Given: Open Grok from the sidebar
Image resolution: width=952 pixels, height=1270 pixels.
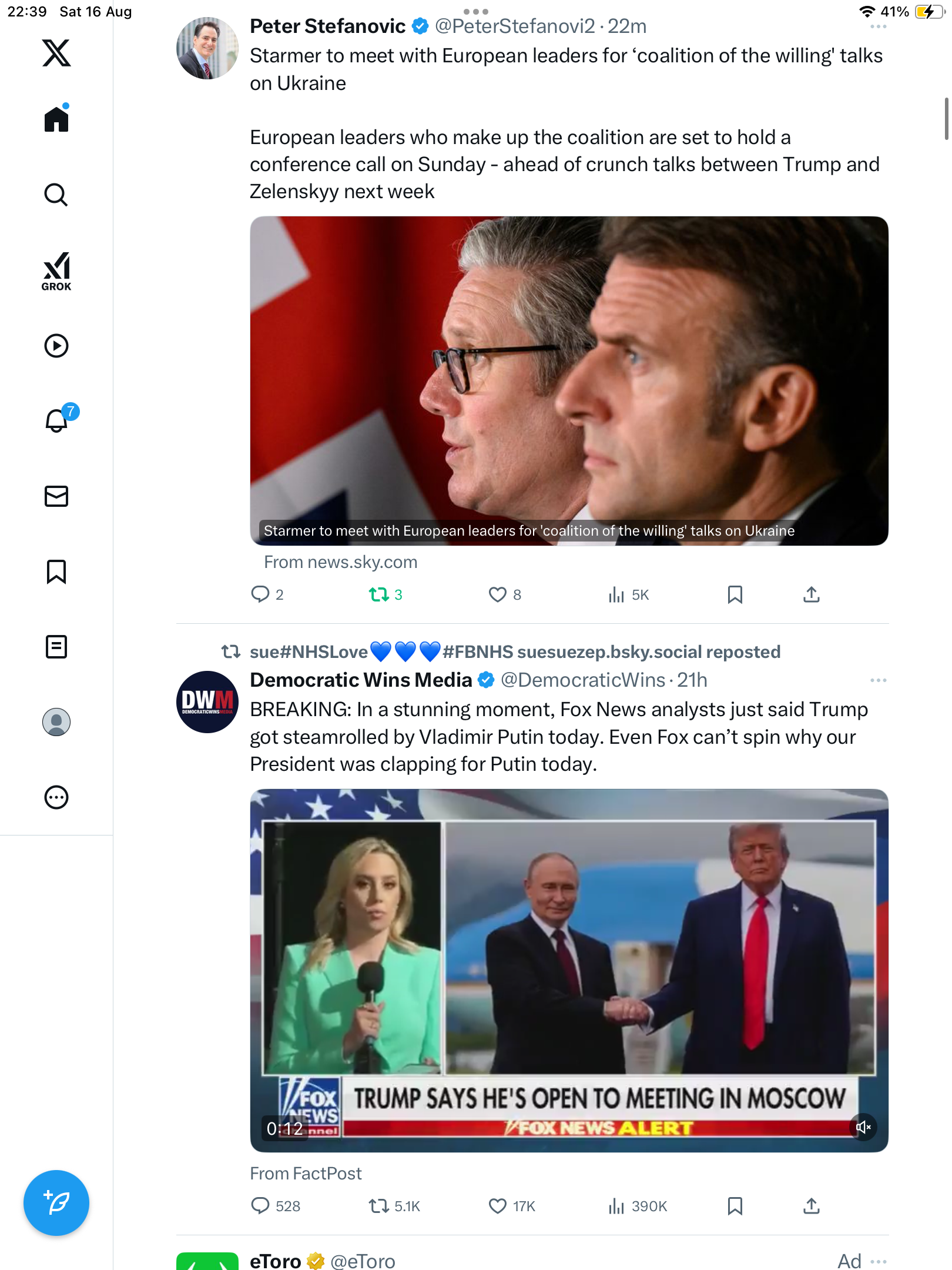Looking at the screenshot, I should 56,272.
